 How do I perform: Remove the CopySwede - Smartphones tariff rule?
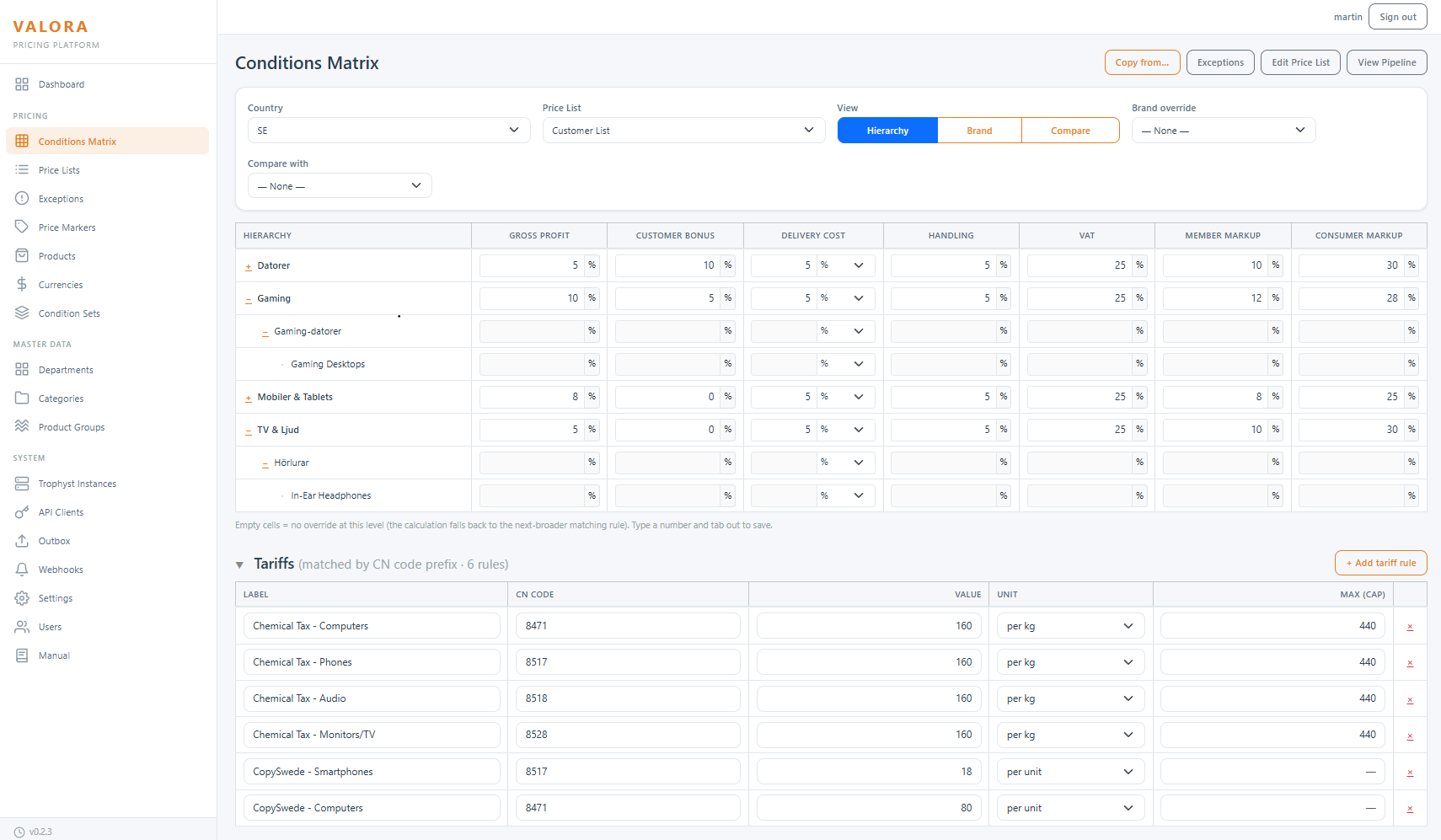(1410, 773)
